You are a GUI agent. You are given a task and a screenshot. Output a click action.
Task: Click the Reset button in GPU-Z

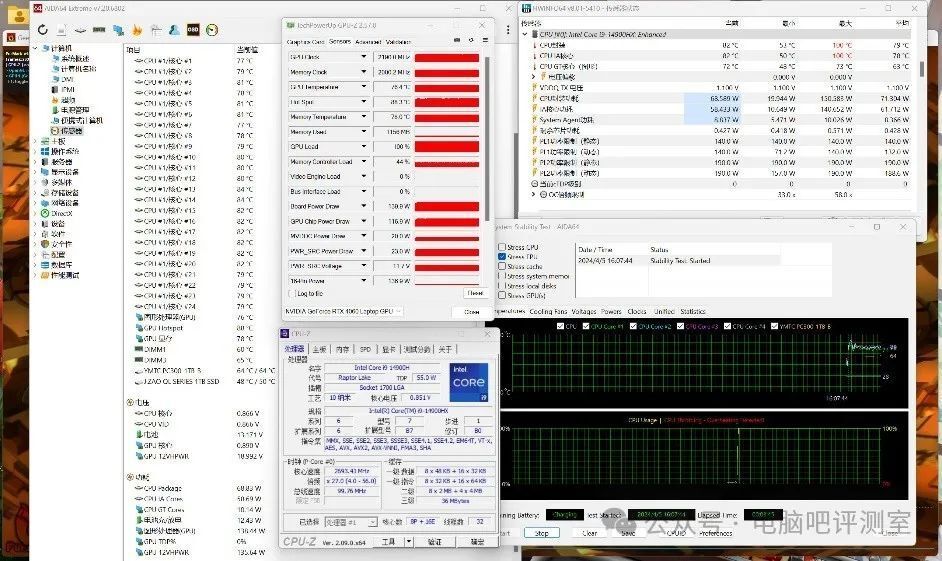point(475,293)
